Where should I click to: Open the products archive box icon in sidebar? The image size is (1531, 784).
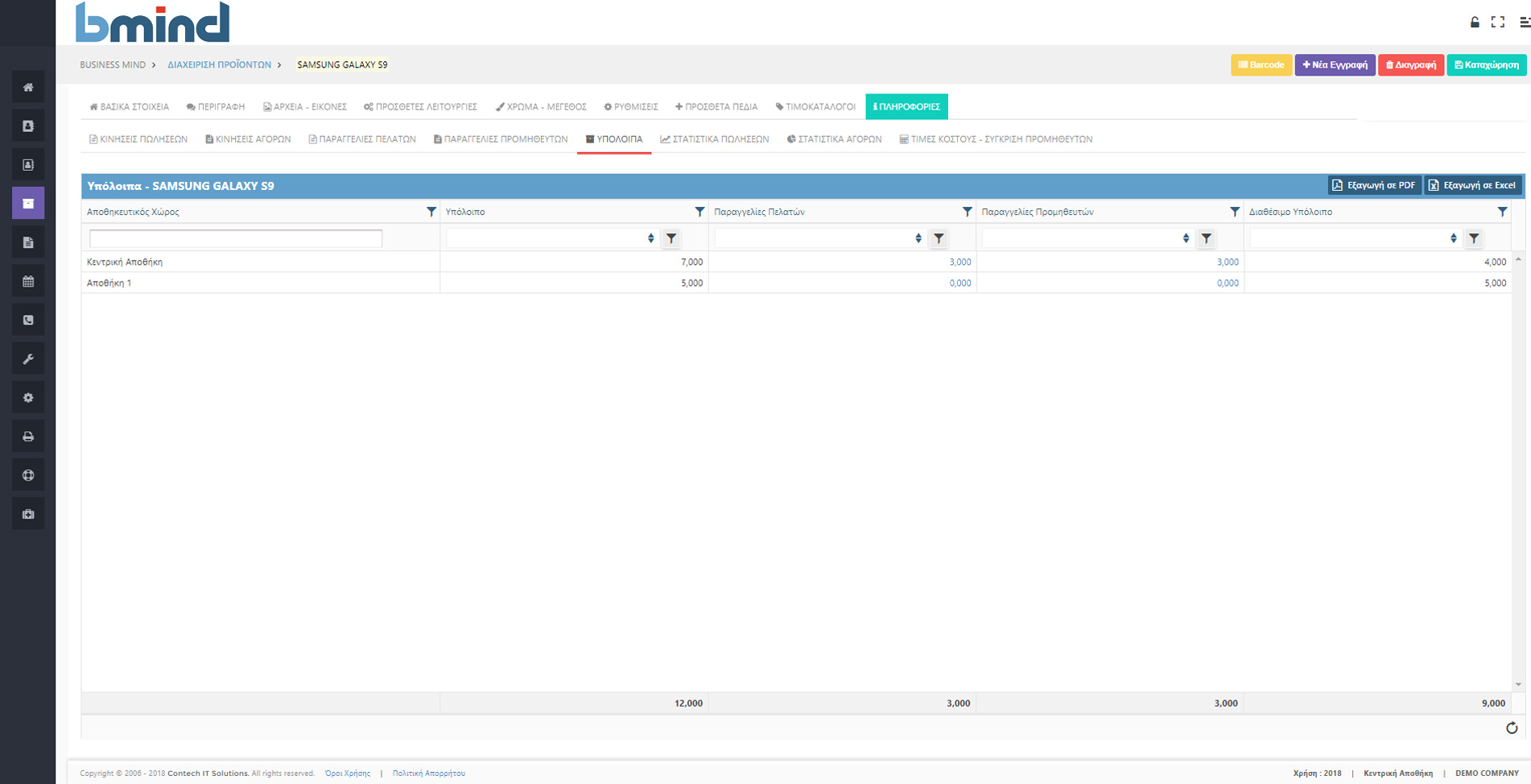click(28, 203)
